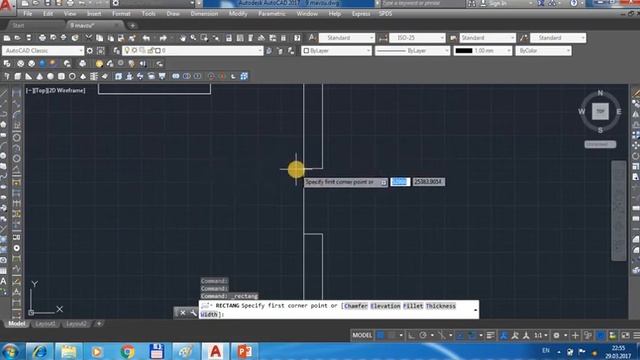640x360 pixels.
Task: Toggle clean screen icon in status bar
Action: (625, 336)
